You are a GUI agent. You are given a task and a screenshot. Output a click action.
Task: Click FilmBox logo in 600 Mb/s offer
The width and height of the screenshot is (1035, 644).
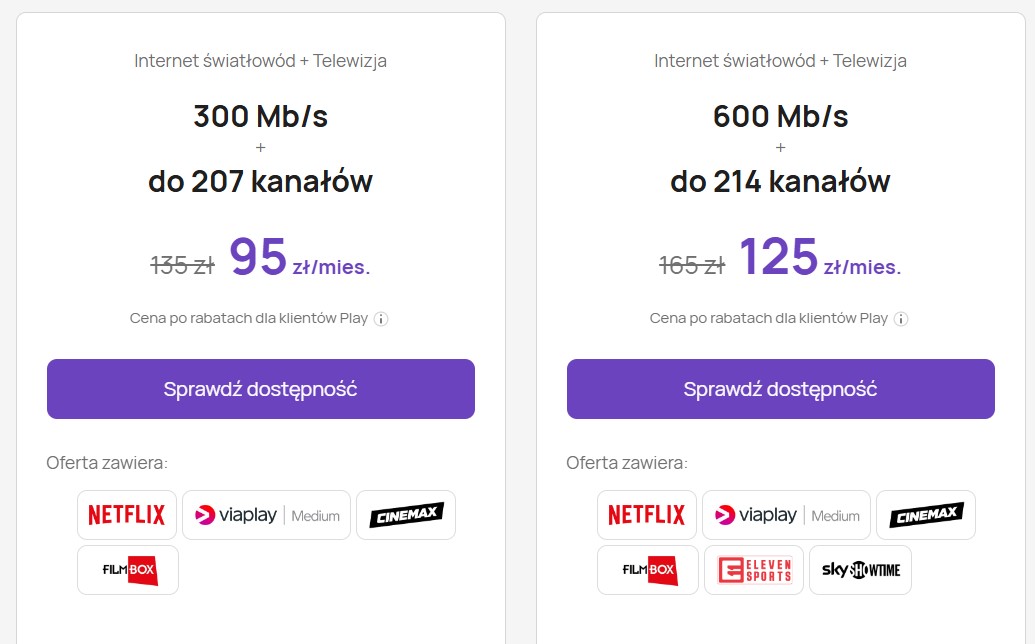[x=648, y=570]
